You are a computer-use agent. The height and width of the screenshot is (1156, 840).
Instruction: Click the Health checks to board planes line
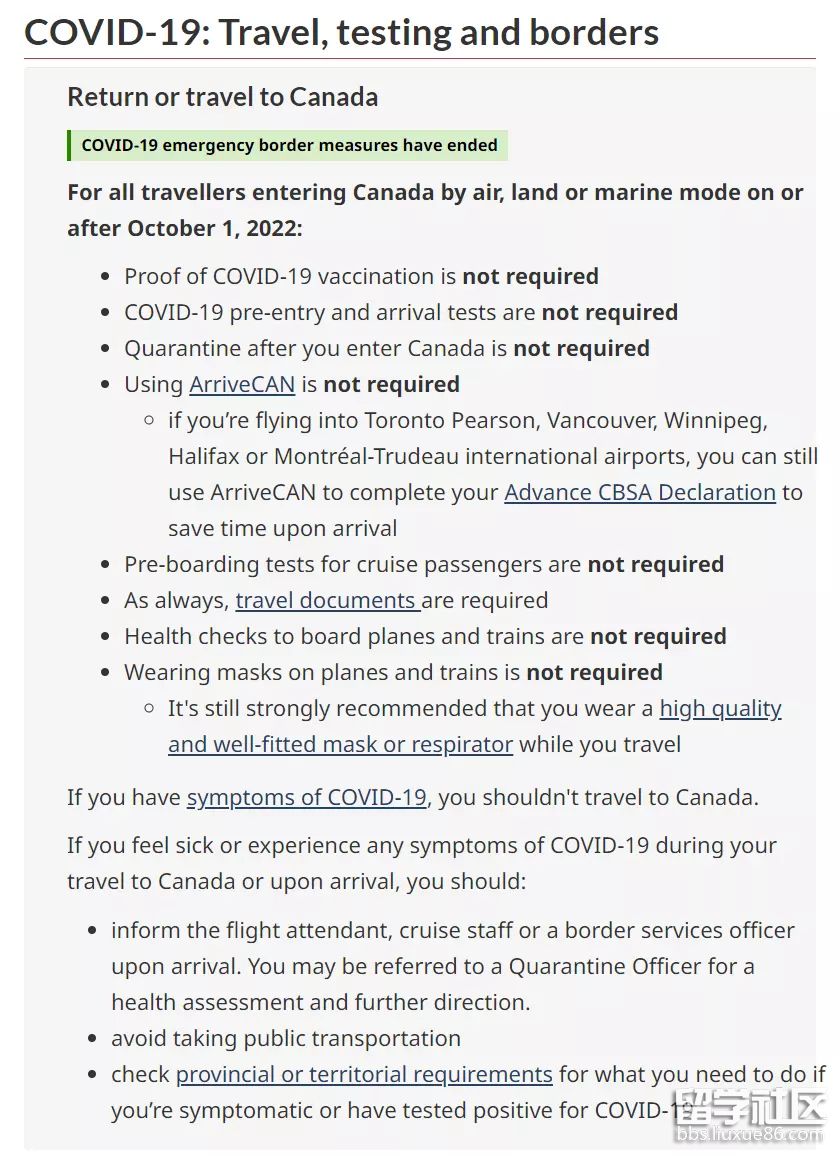click(425, 637)
